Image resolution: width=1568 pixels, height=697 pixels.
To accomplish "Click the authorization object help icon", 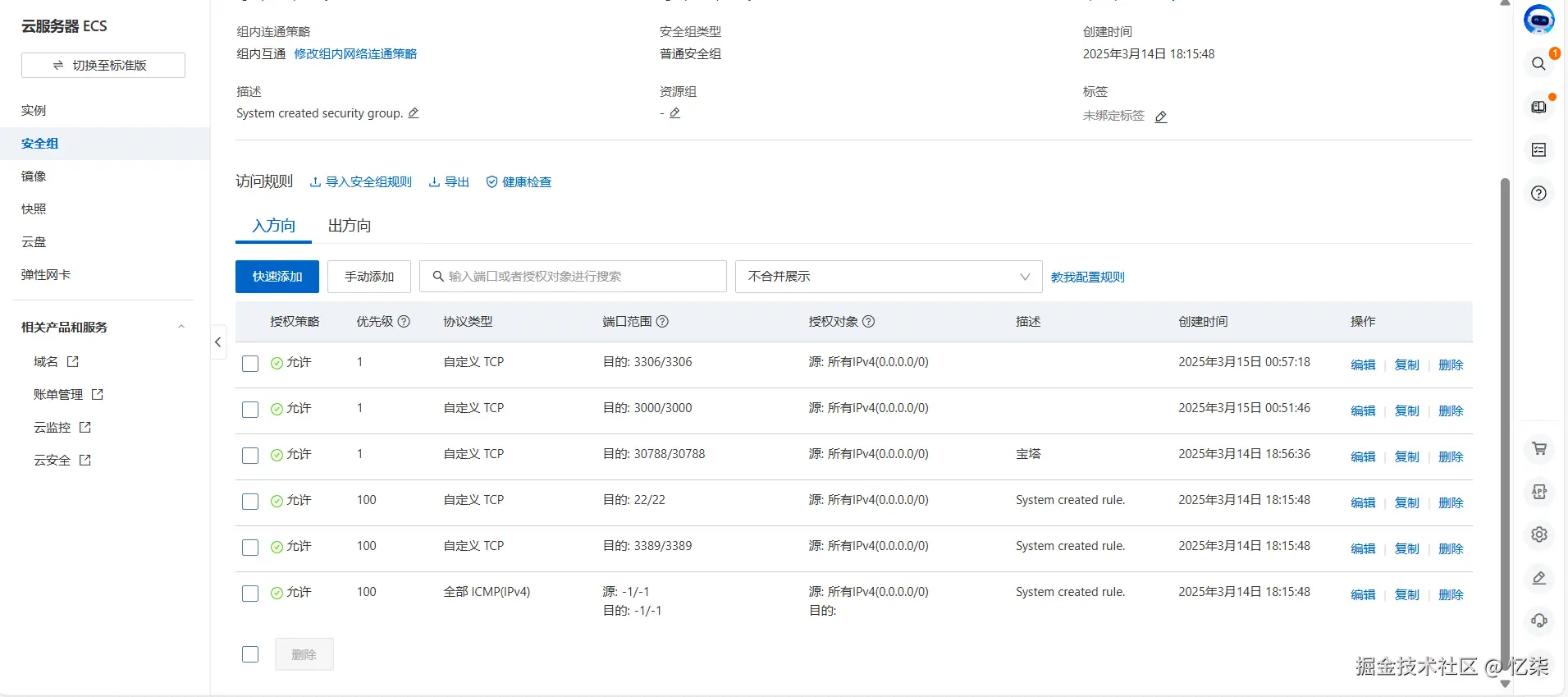I will point(868,322).
